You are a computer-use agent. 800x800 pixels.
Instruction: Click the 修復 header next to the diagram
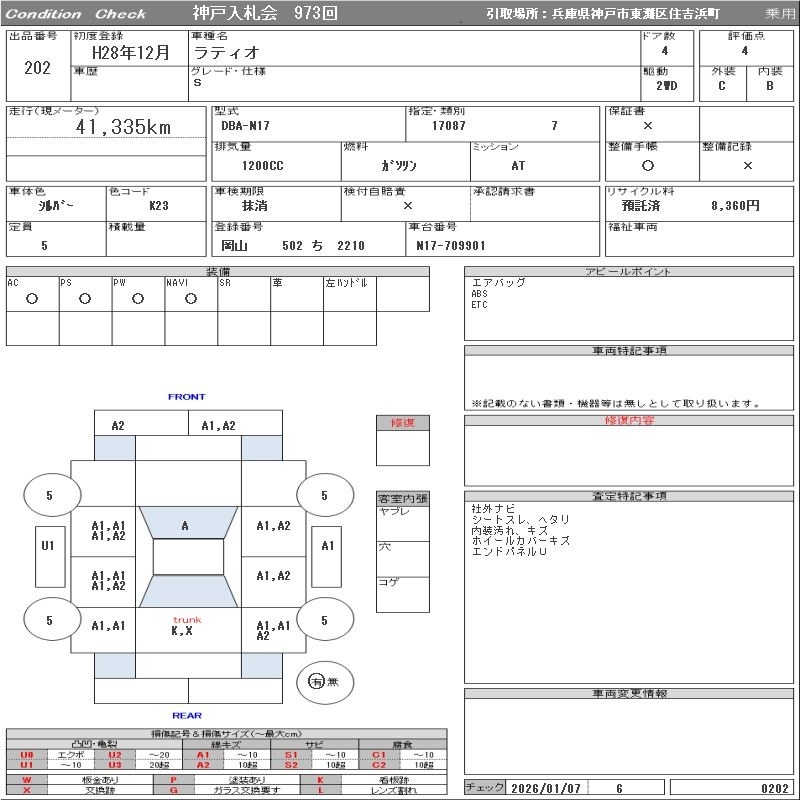(402, 423)
